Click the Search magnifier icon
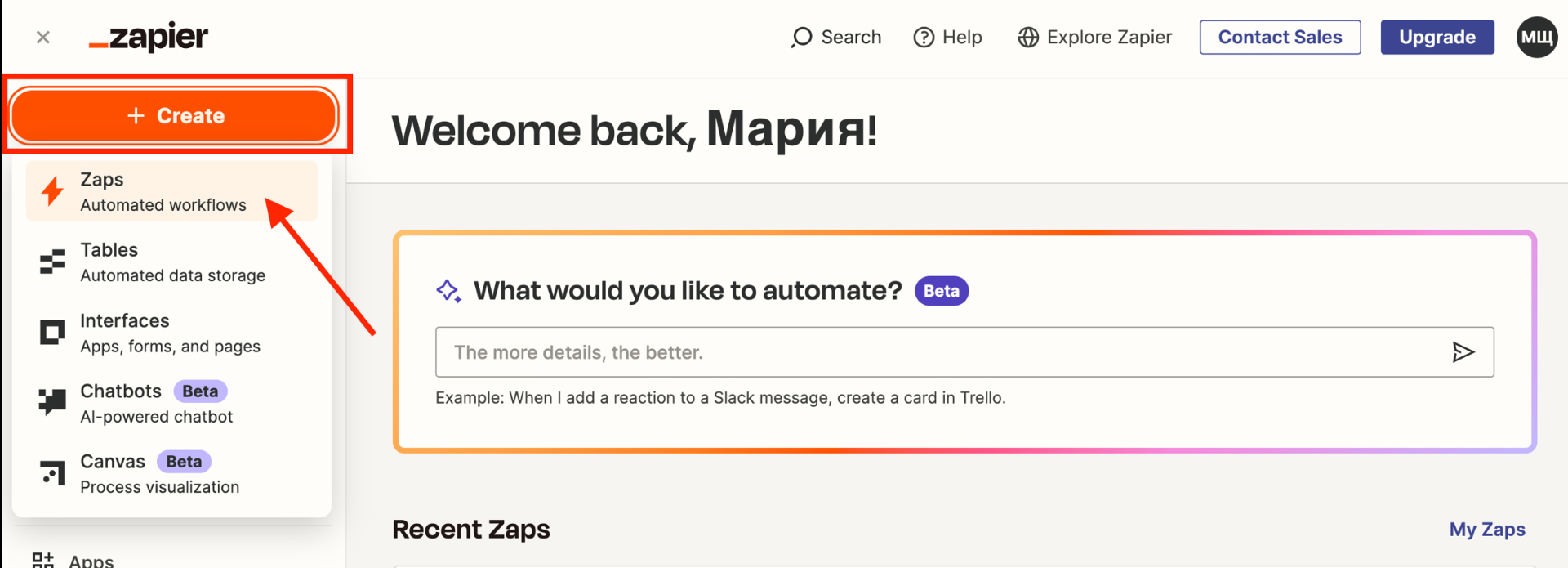This screenshot has width=1568, height=568. tap(802, 38)
